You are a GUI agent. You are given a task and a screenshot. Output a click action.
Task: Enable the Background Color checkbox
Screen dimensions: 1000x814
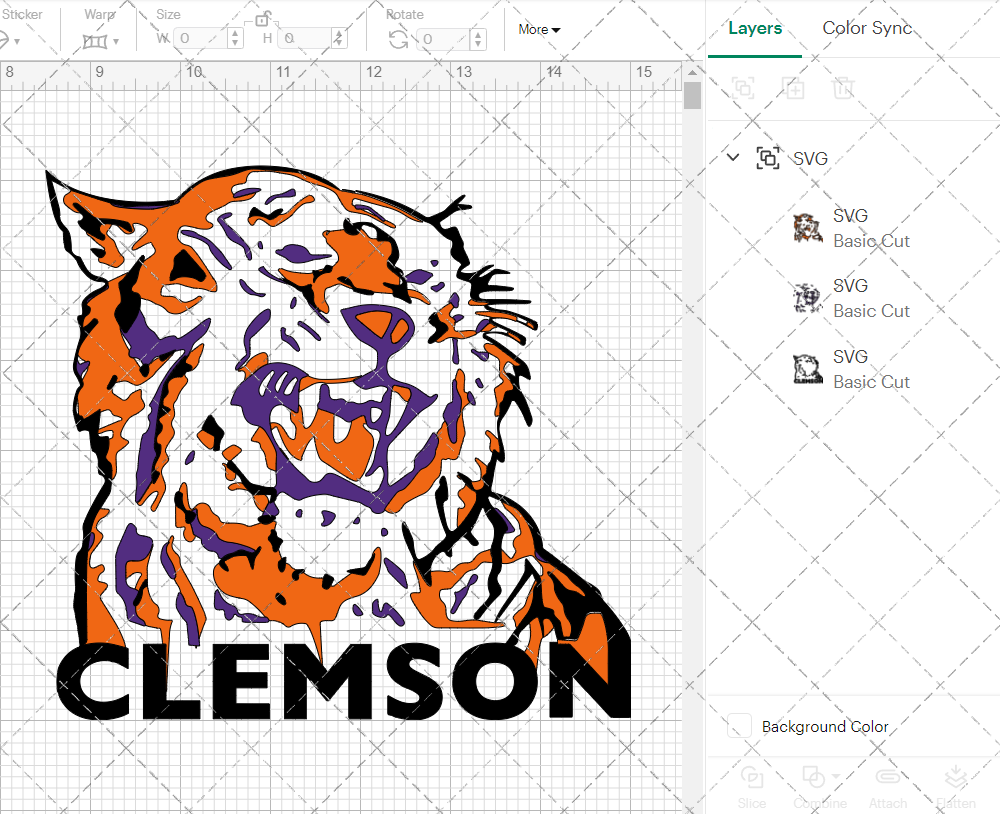click(738, 727)
